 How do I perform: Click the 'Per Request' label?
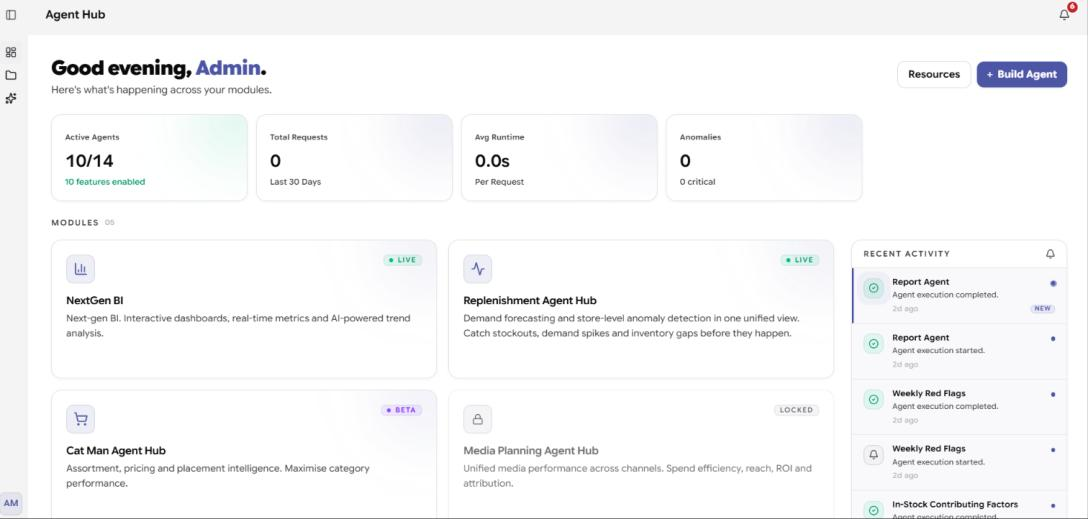(500, 182)
